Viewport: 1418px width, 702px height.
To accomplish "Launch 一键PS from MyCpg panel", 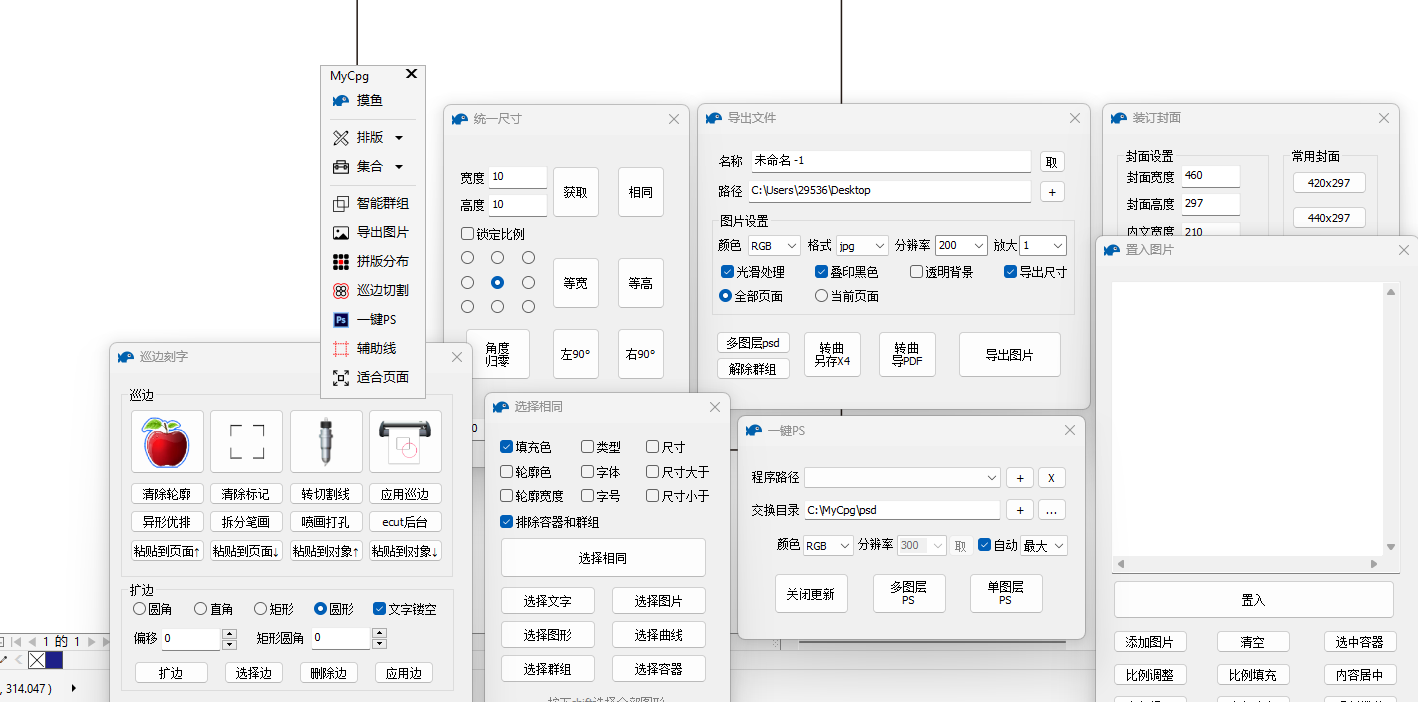I will [x=370, y=320].
